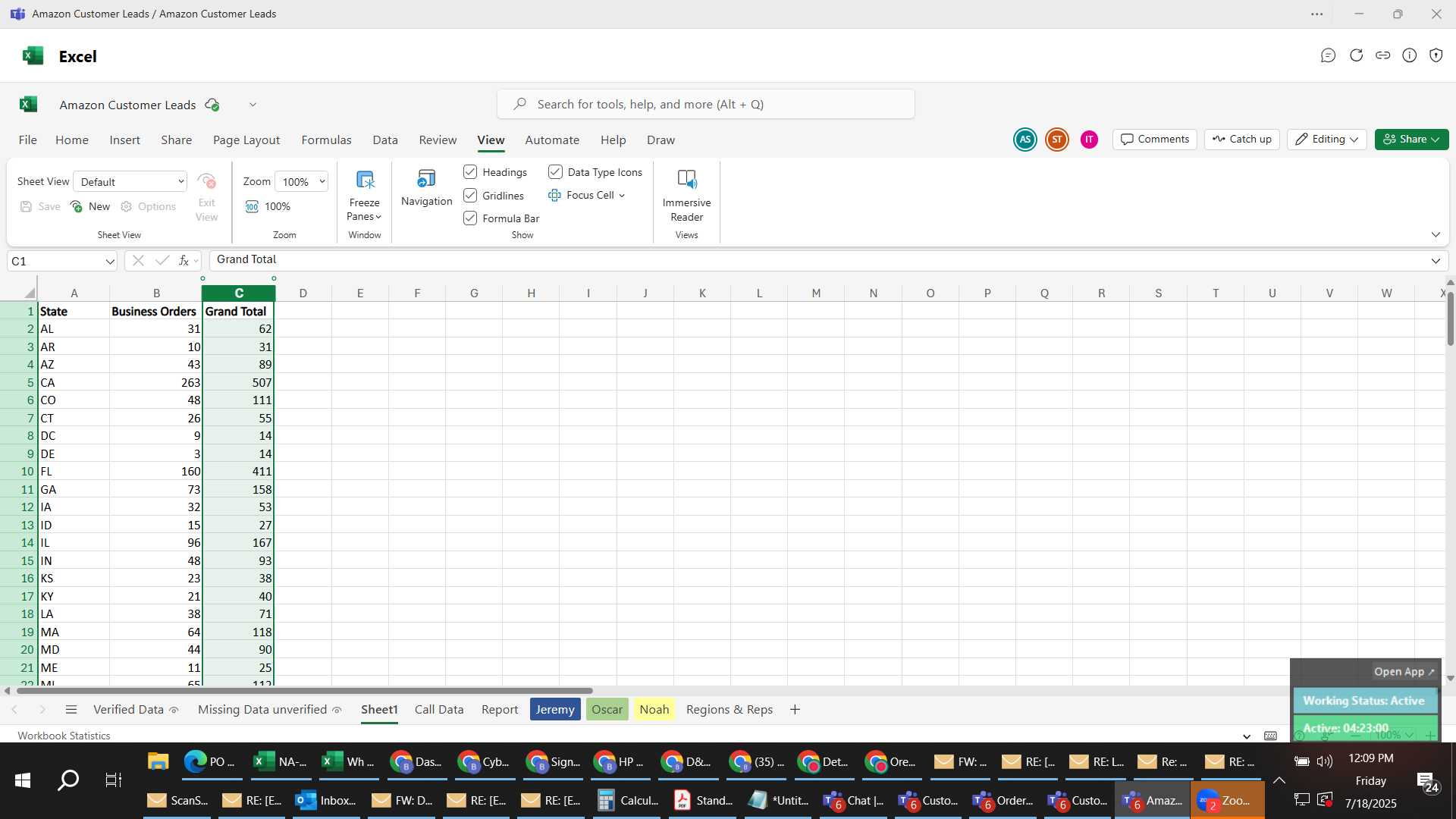Select the Oscar sheet tab
Viewport: 1456px width, 819px height.
[x=607, y=709]
